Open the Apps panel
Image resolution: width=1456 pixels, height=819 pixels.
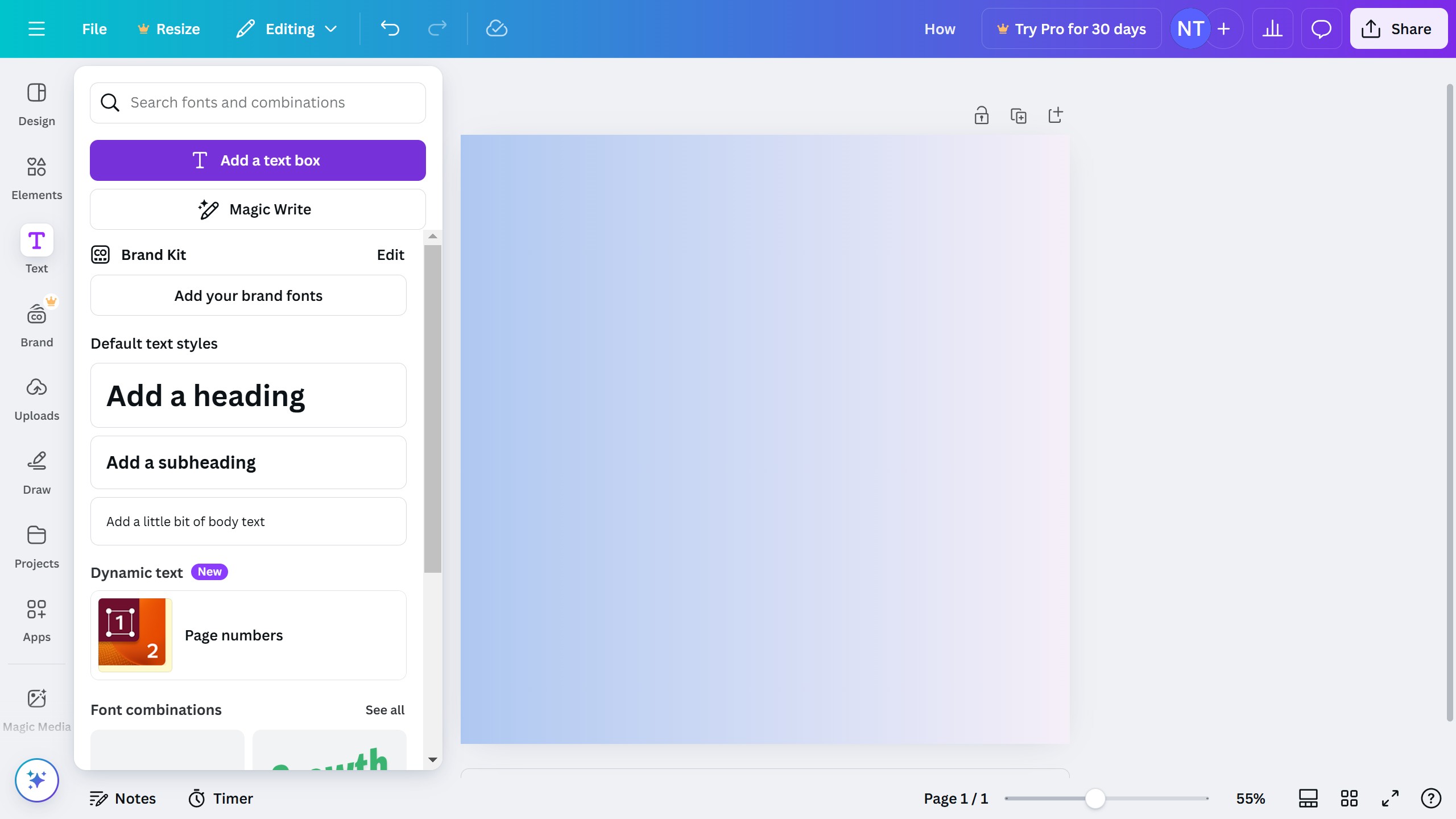[36, 620]
